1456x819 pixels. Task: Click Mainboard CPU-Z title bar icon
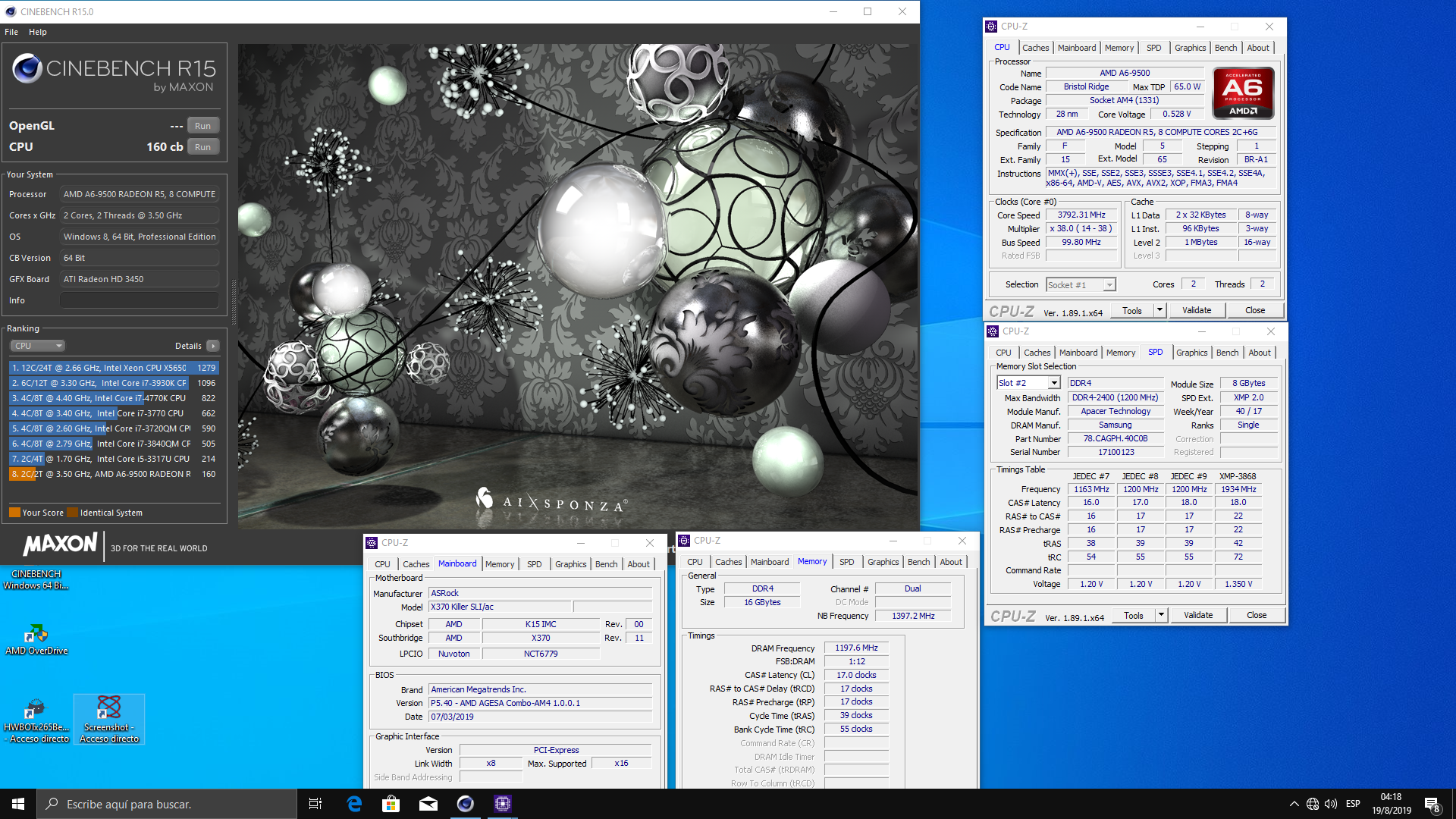click(x=372, y=543)
